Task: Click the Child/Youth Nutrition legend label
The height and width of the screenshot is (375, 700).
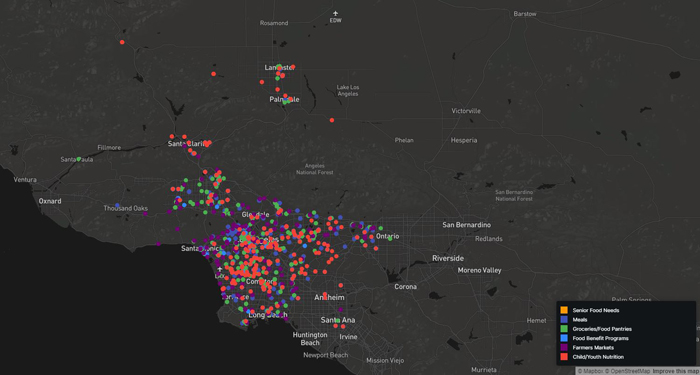Action: coord(598,357)
